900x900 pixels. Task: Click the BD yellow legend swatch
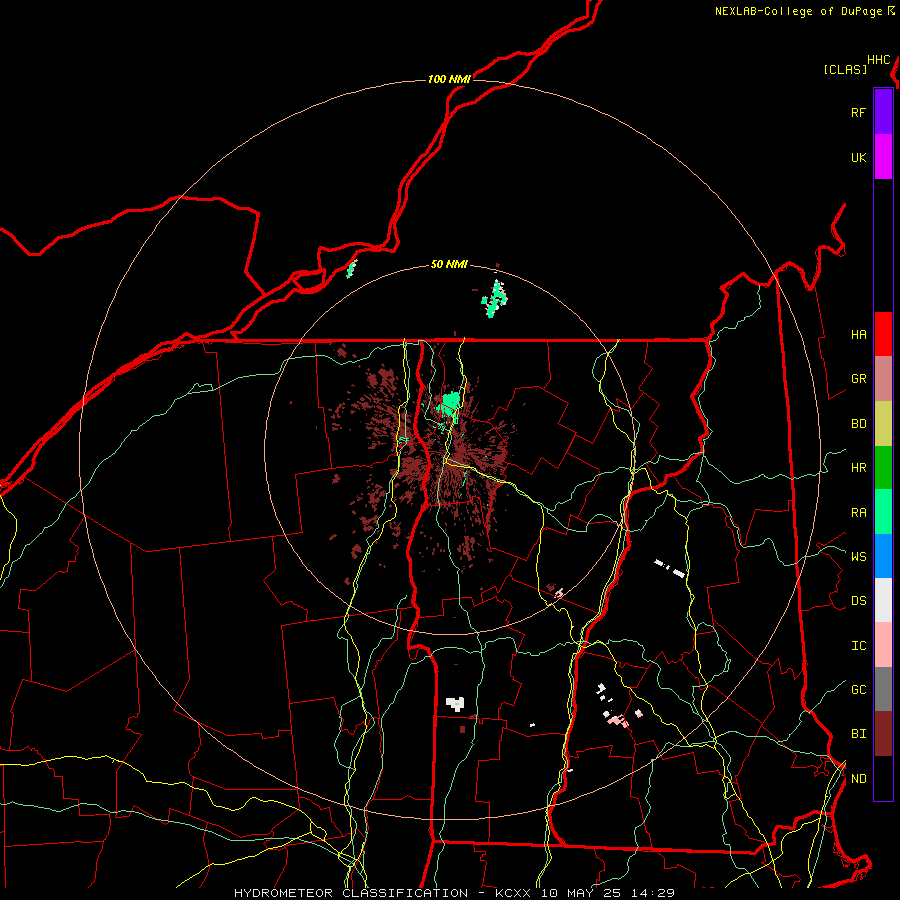[883, 424]
